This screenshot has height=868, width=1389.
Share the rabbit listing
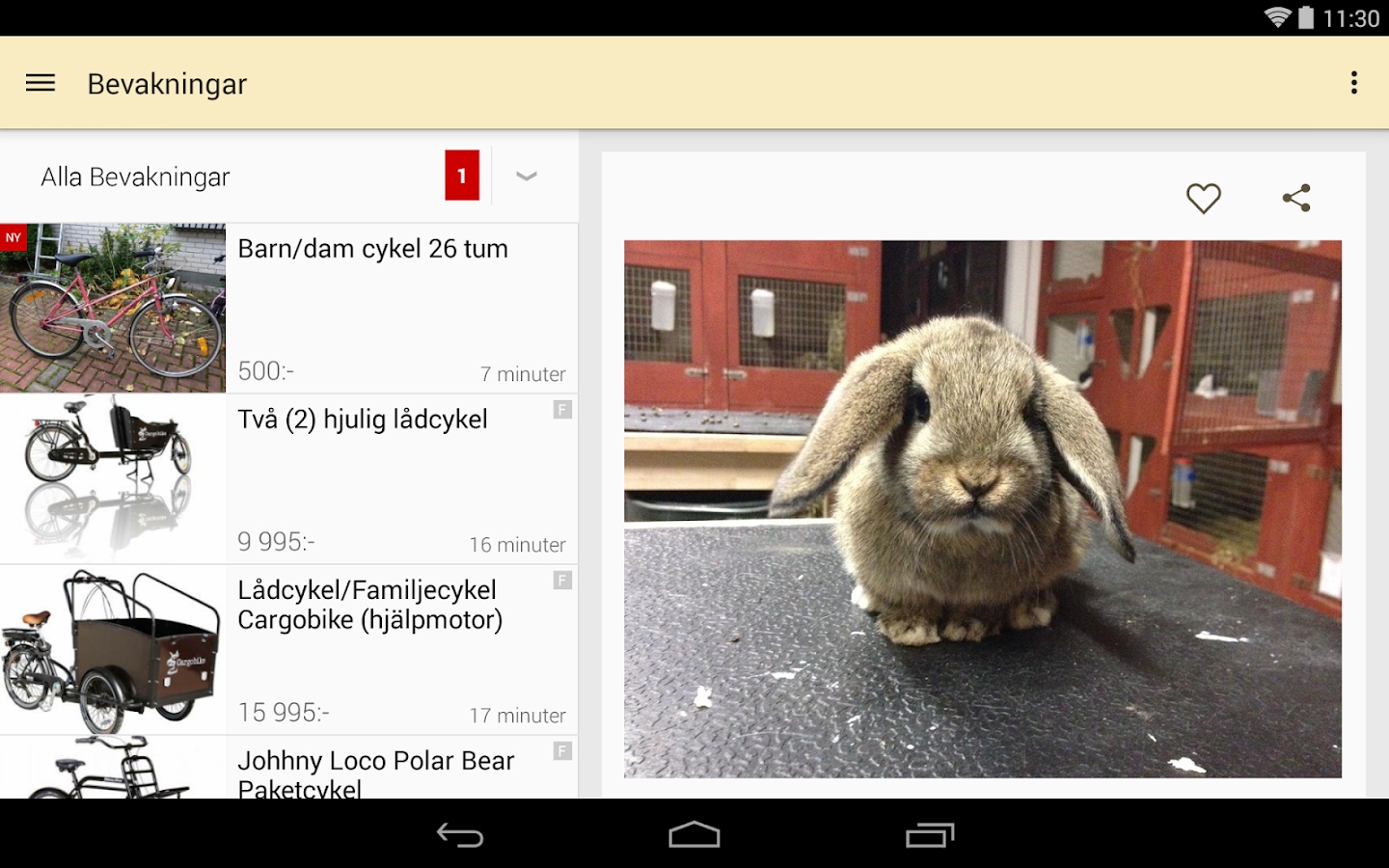click(x=1296, y=198)
